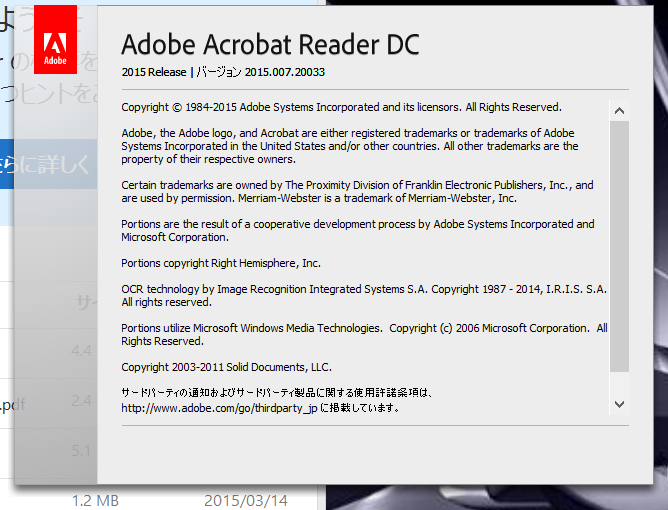Click the Adobe trademarks notice paragraph

349,146
